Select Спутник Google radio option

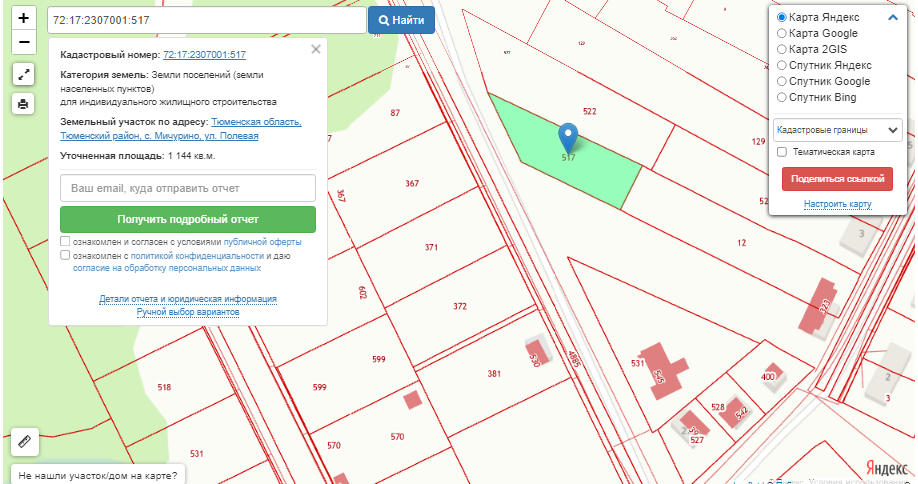click(x=782, y=81)
